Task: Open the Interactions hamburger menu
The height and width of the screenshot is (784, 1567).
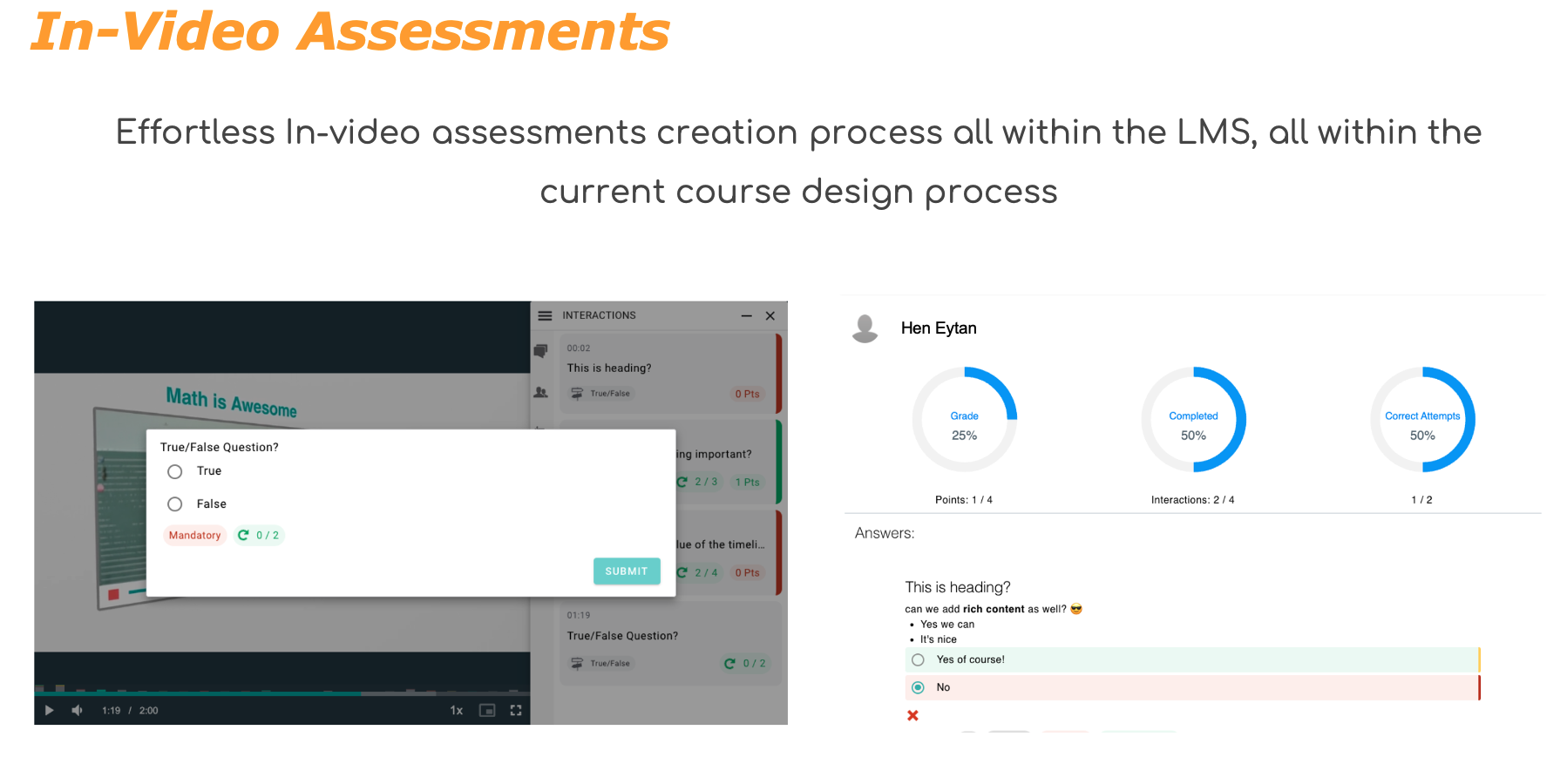Action: (545, 315)
